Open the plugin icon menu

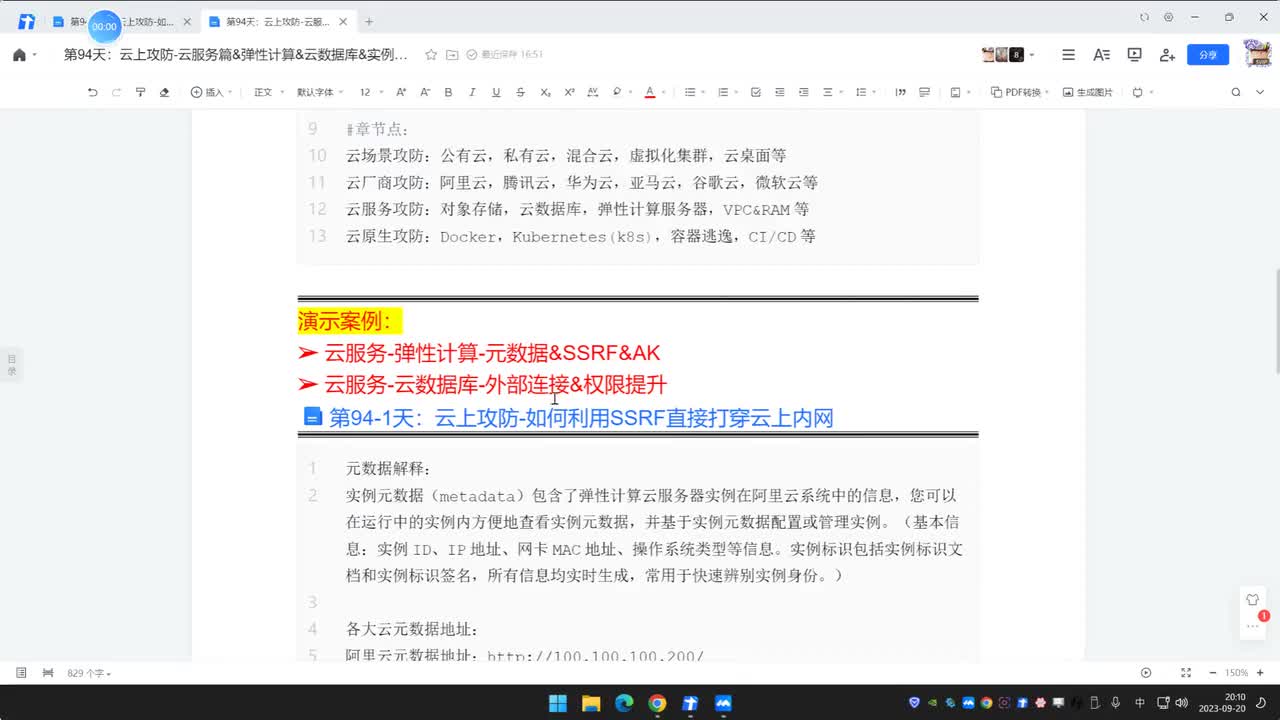click(1137, 92)
